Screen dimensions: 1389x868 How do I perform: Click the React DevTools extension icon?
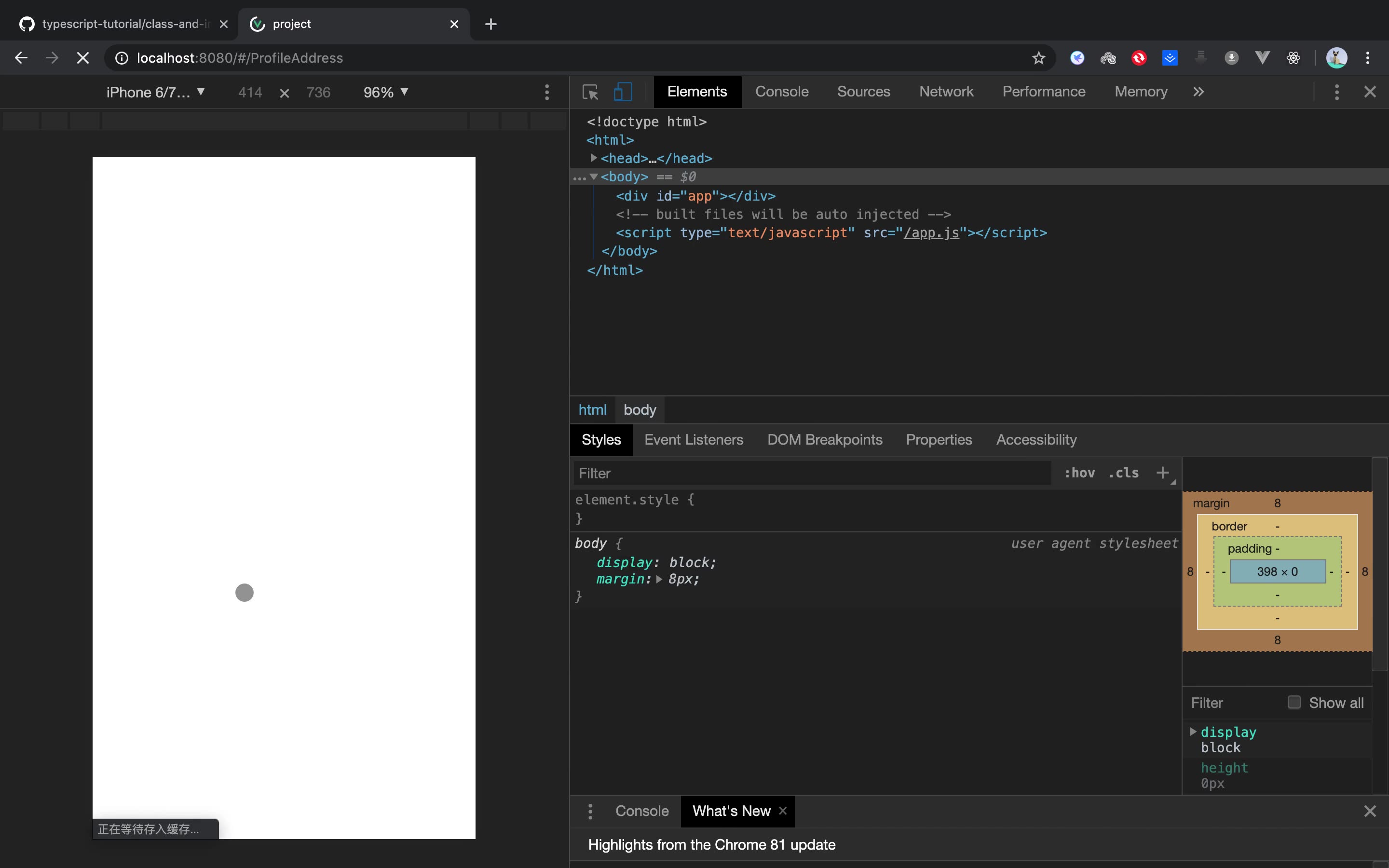point(1293,58)
